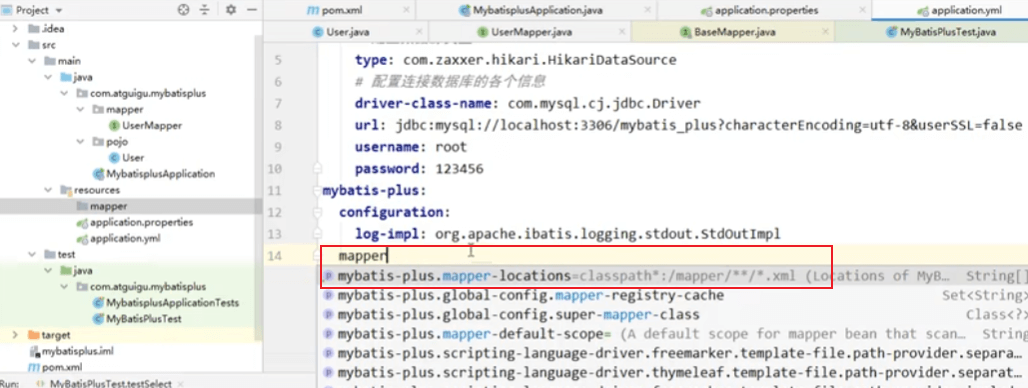Toggle fold marker at line 12 configuration

coord(318,212)
